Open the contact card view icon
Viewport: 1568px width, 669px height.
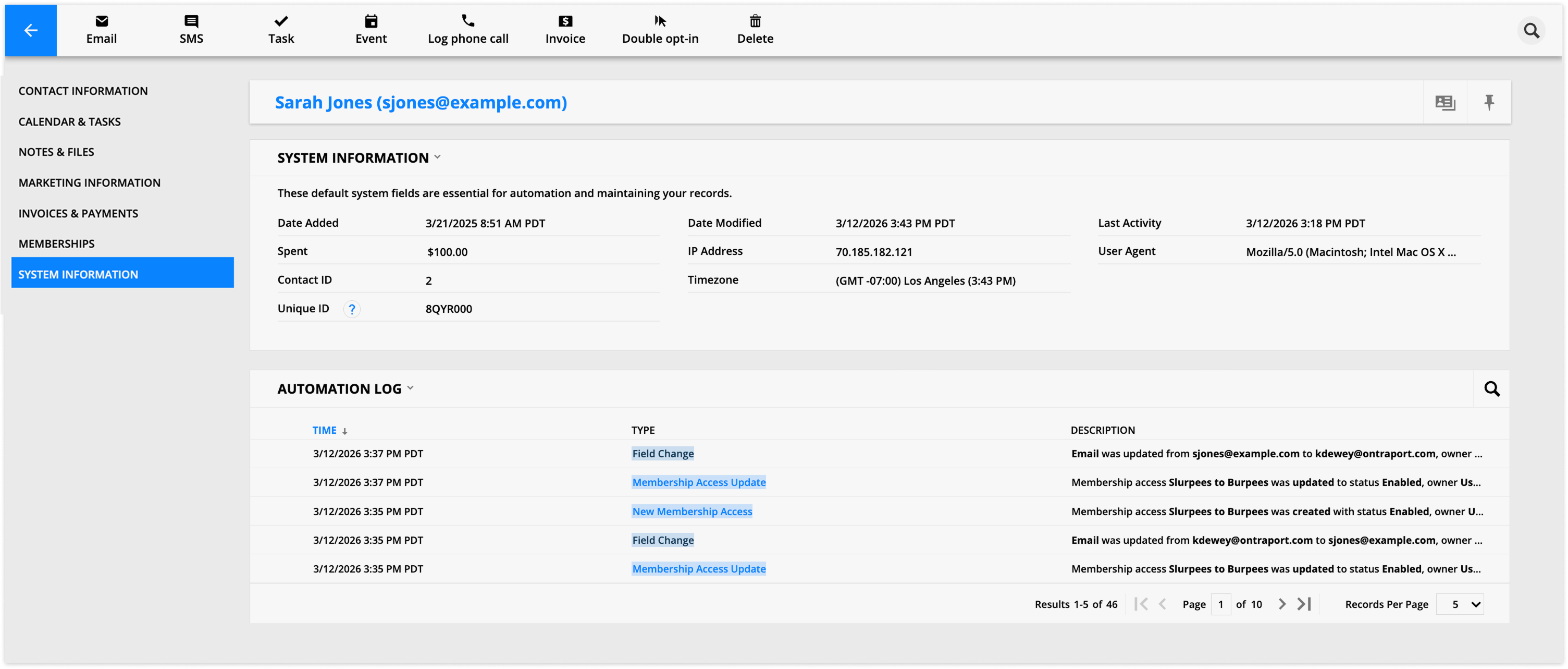click(x=1445, y=102)
